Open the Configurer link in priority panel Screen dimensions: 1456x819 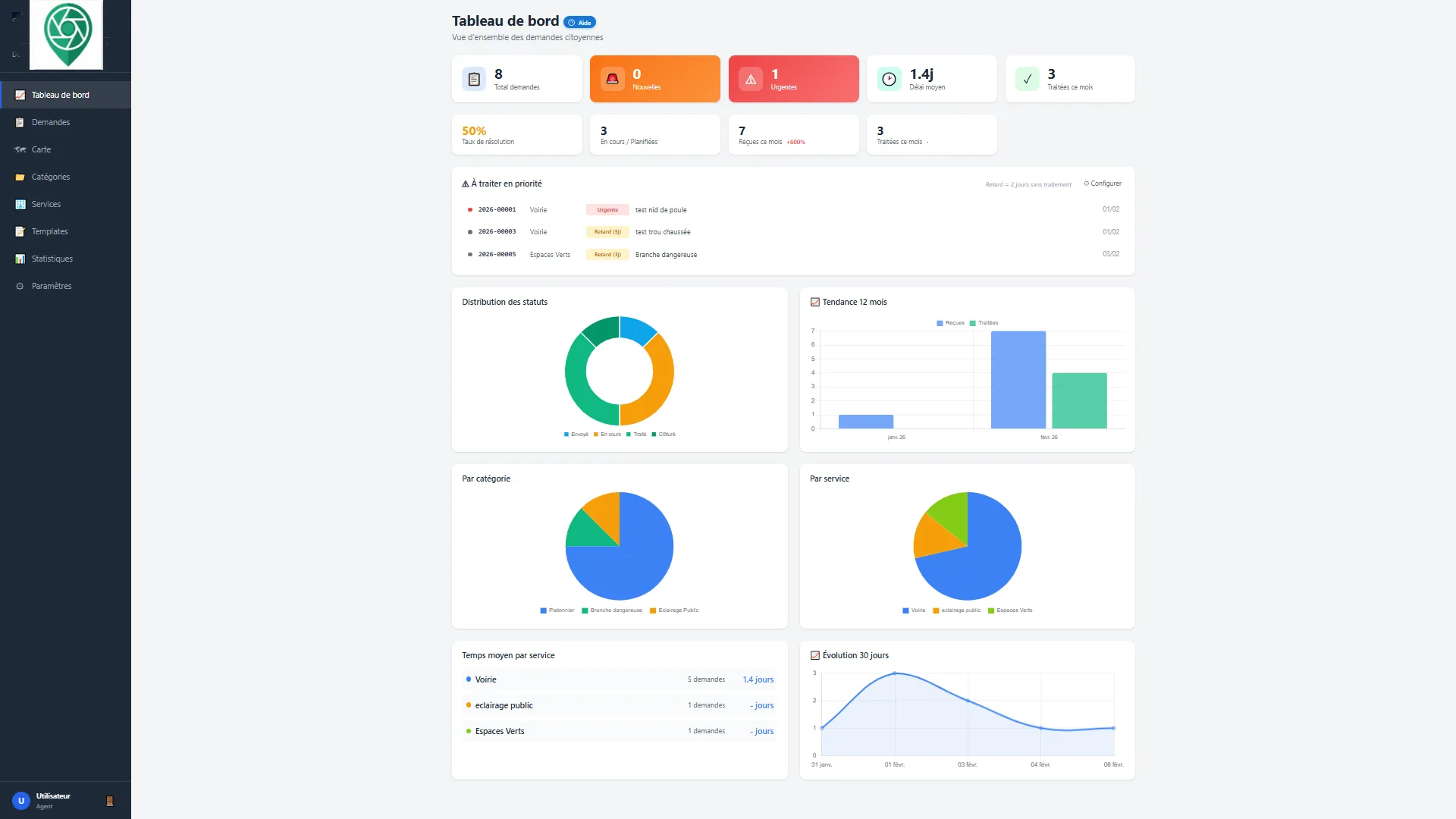pos(1103,184)
